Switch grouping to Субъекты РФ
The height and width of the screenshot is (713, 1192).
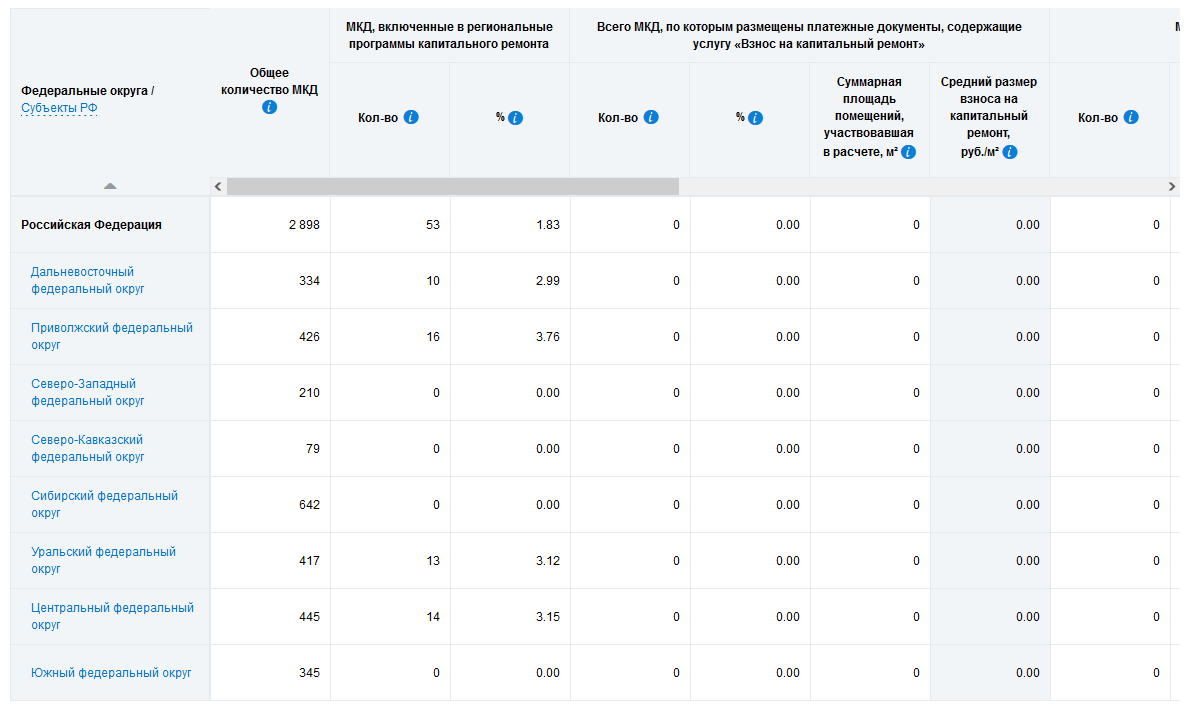59,108
